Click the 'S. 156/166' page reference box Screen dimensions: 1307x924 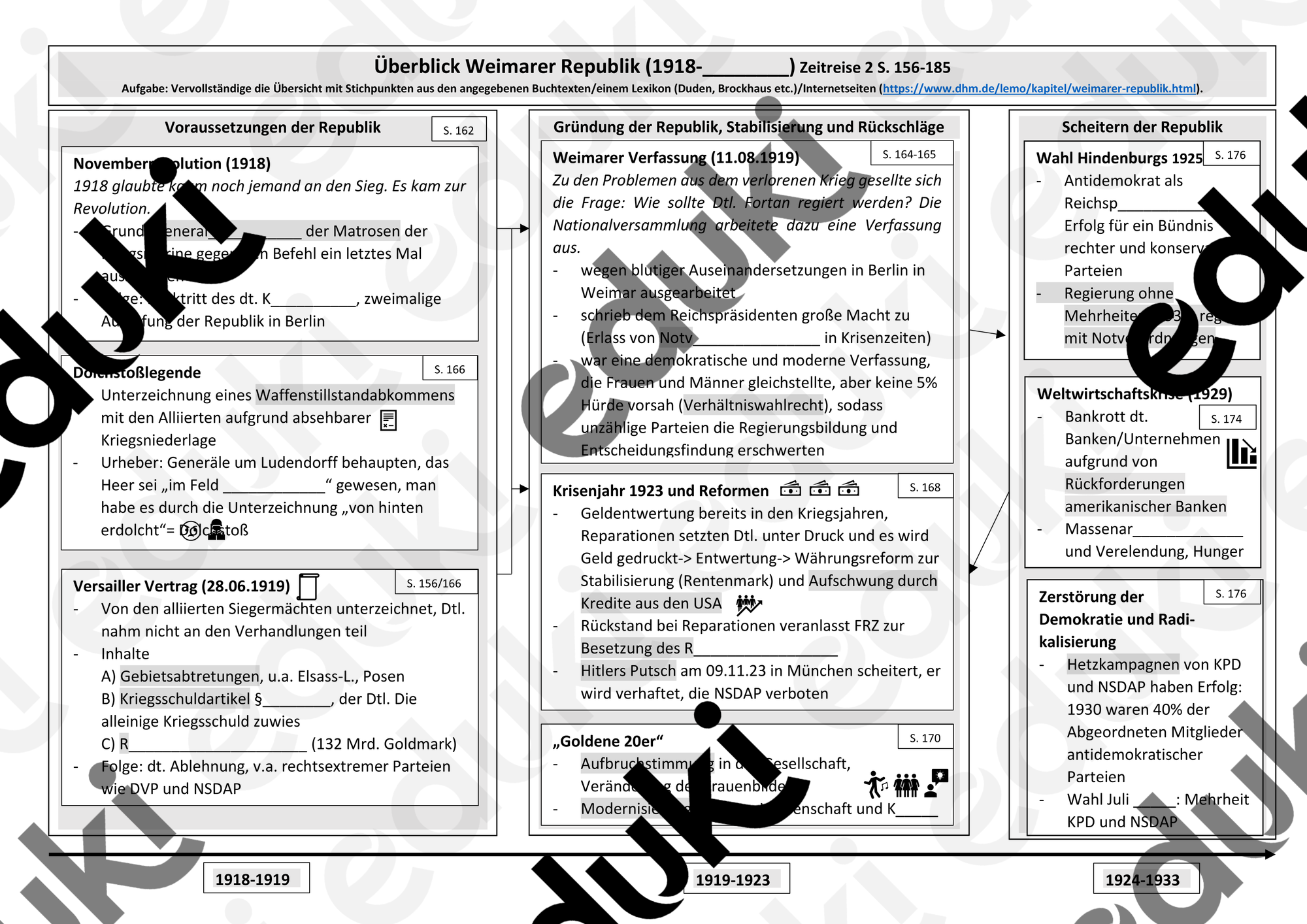tap(436, 583)
